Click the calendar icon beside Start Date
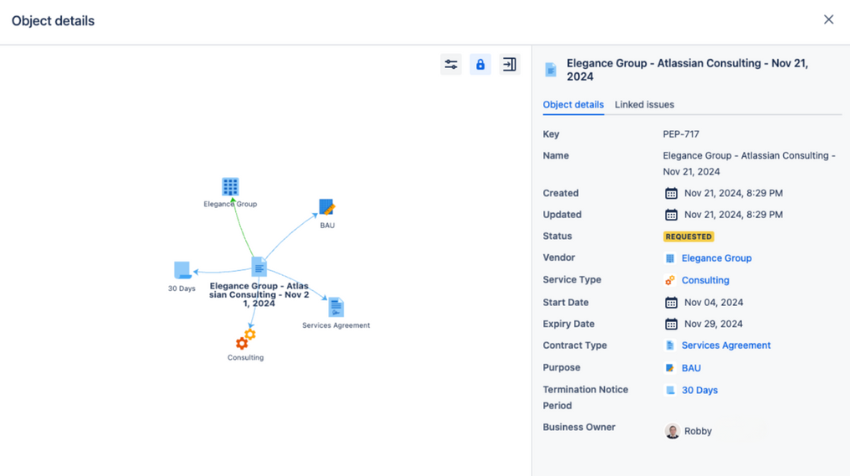The image size is (850, 476). [x=671, y=303]
